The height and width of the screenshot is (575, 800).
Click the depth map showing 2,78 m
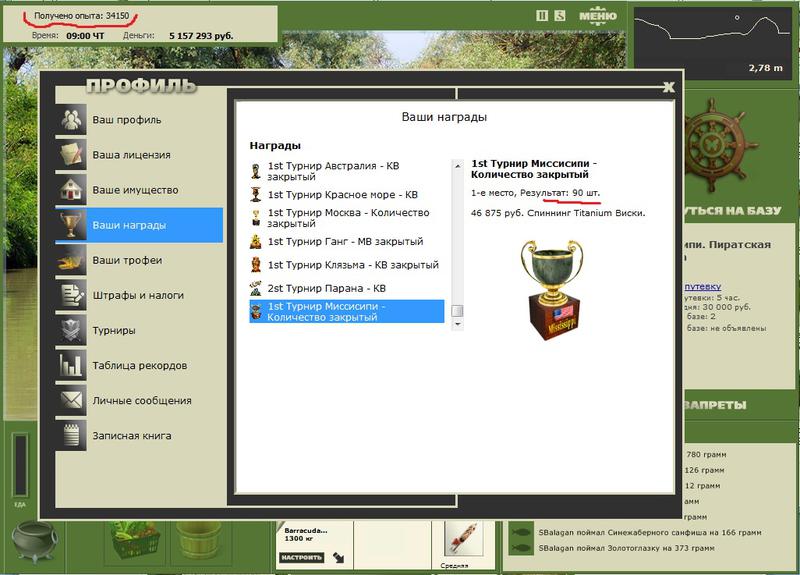click(x=714, y=43)
